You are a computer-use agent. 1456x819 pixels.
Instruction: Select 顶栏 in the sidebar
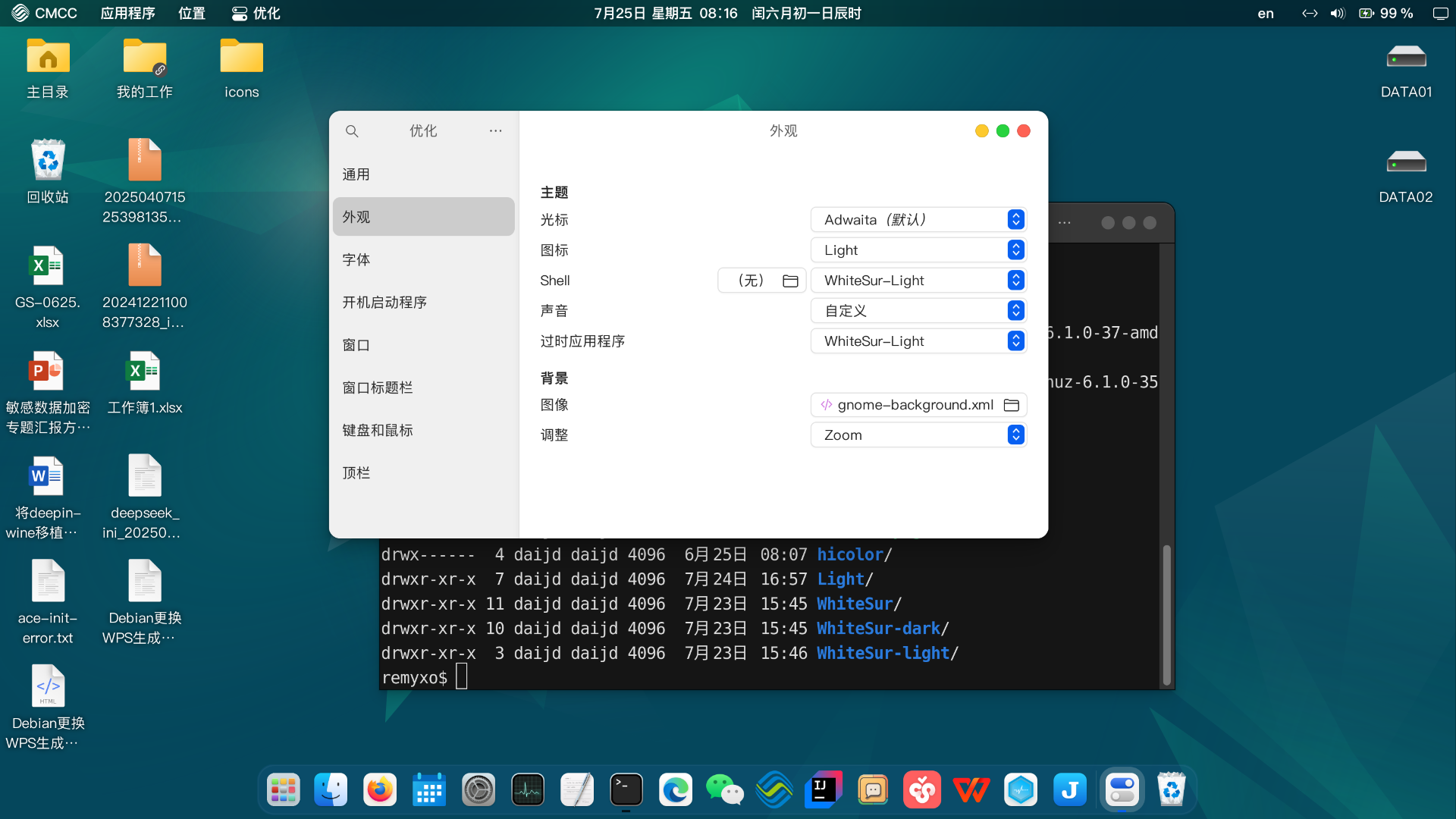424,472
